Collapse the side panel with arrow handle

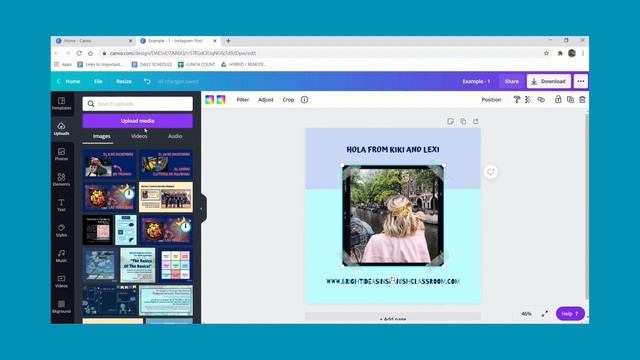tap(201, 209)
